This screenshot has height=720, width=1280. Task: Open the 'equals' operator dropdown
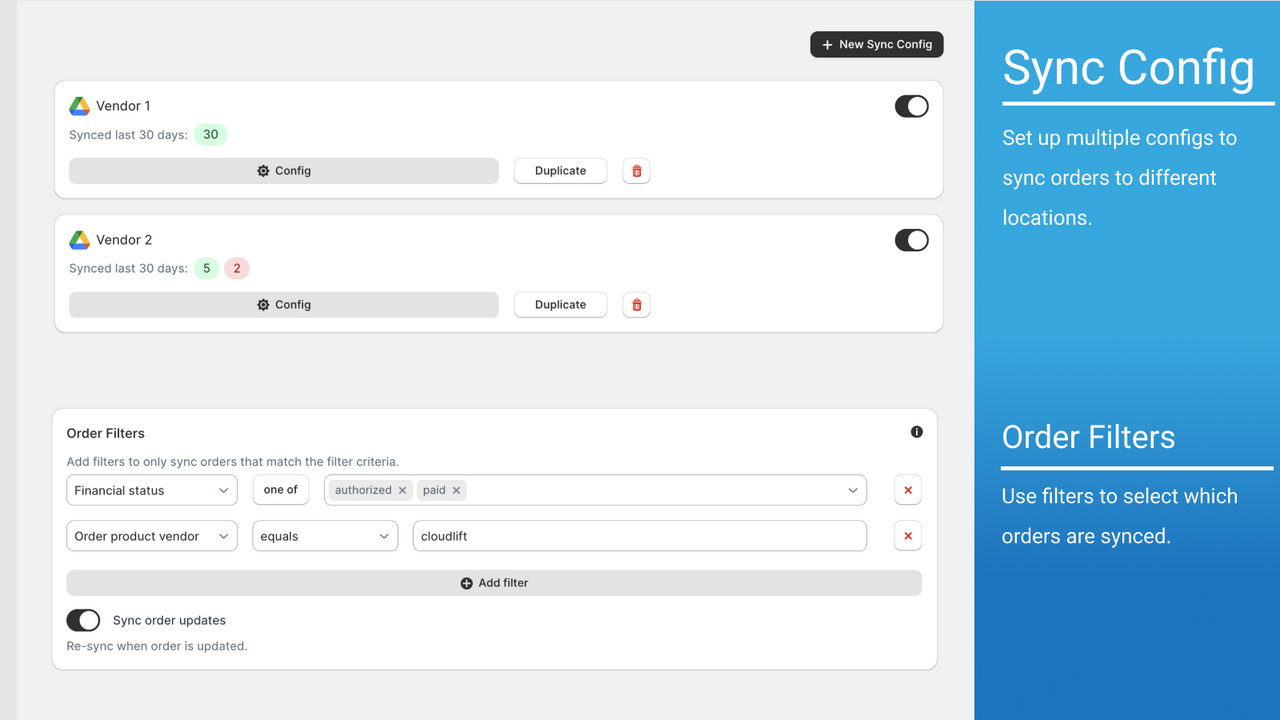click(325, 536)
